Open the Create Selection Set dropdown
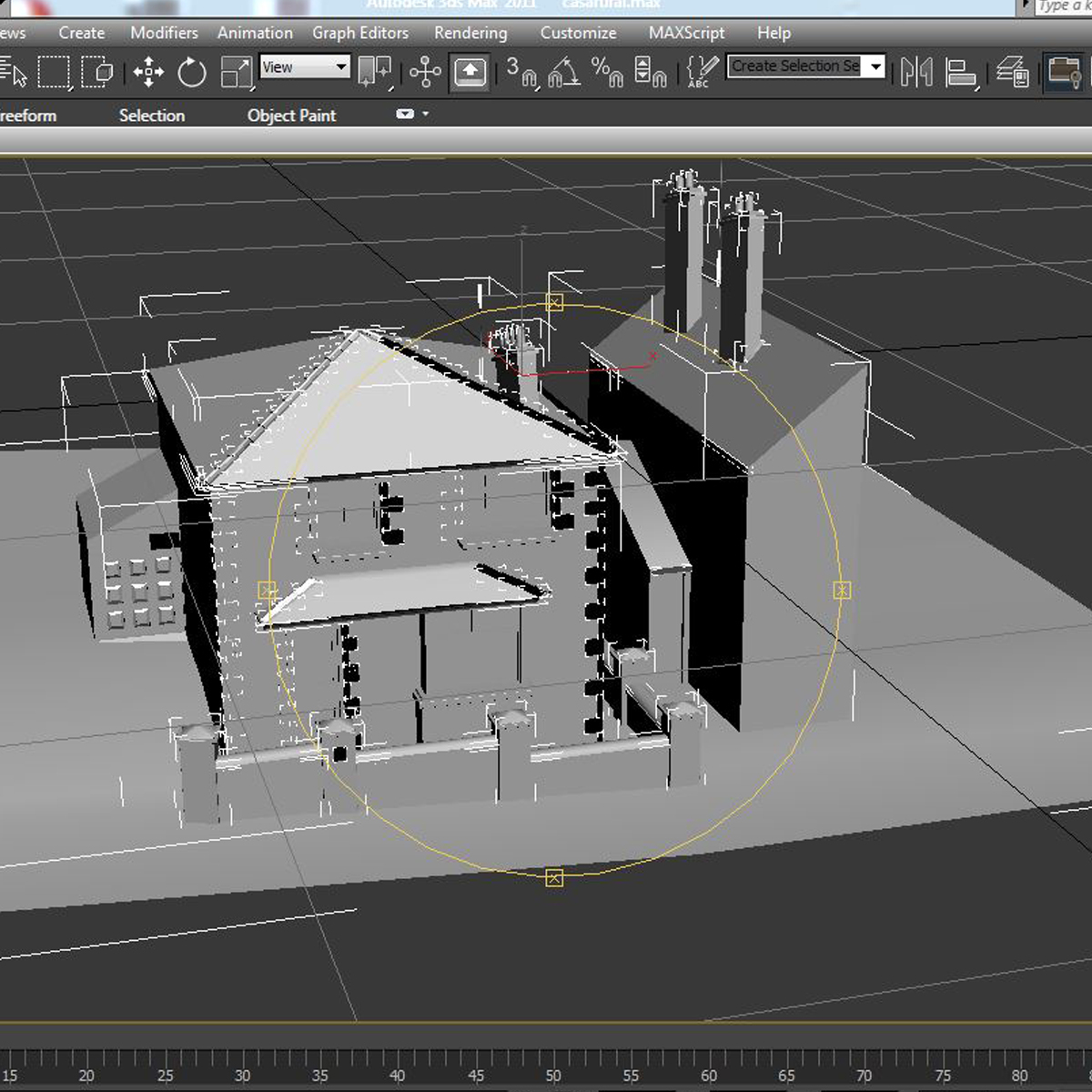 click(x=874, y=66)
